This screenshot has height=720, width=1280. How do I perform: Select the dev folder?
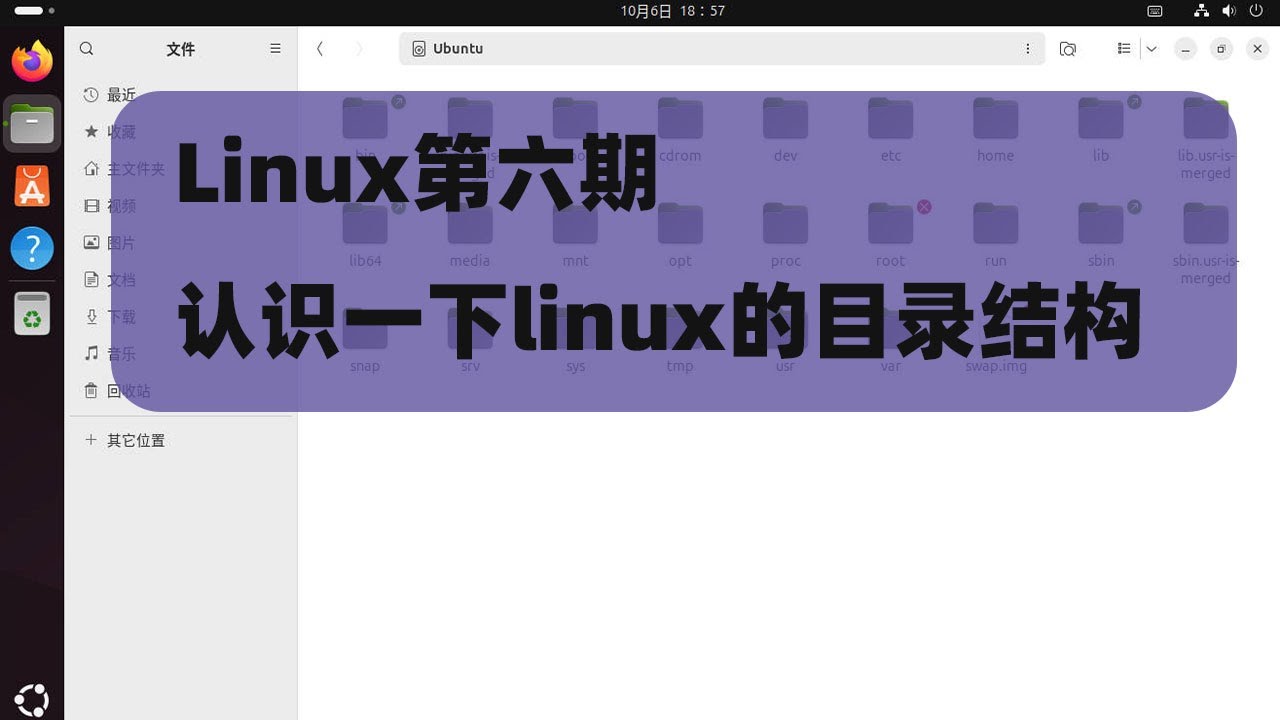785,131
